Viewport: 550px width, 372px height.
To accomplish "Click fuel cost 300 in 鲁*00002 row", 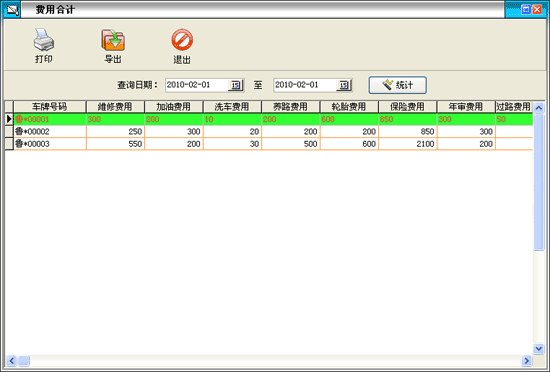I will pos(174,131).
